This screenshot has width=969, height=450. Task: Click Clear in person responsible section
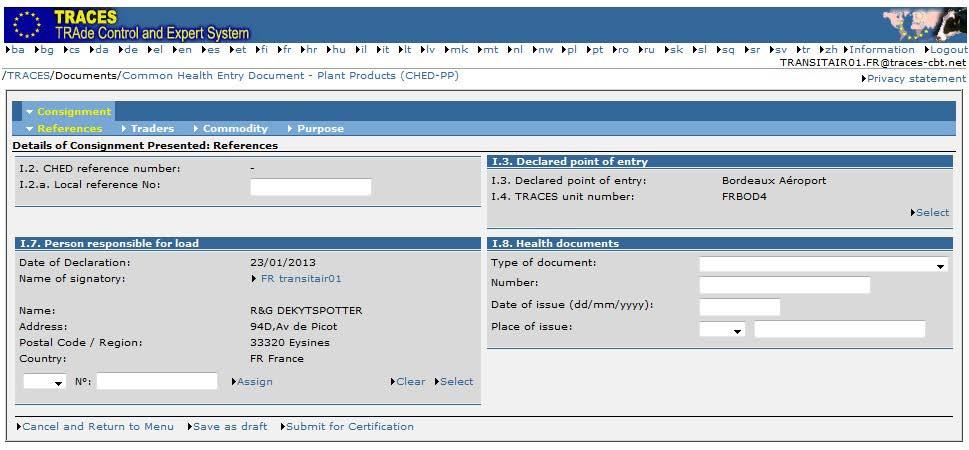408,382
